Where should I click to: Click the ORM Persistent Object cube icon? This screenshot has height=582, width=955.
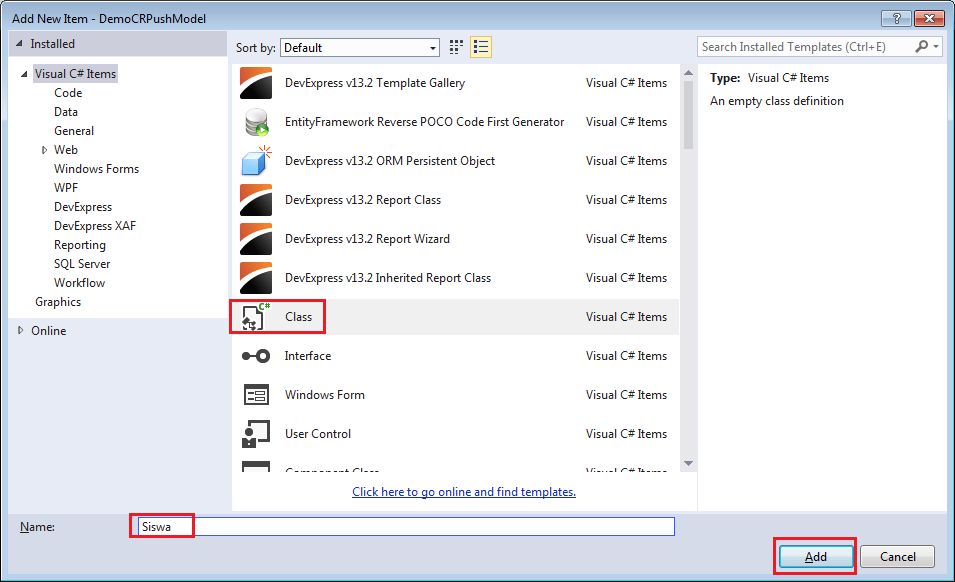pyautogui.click(x=256, y=161)
